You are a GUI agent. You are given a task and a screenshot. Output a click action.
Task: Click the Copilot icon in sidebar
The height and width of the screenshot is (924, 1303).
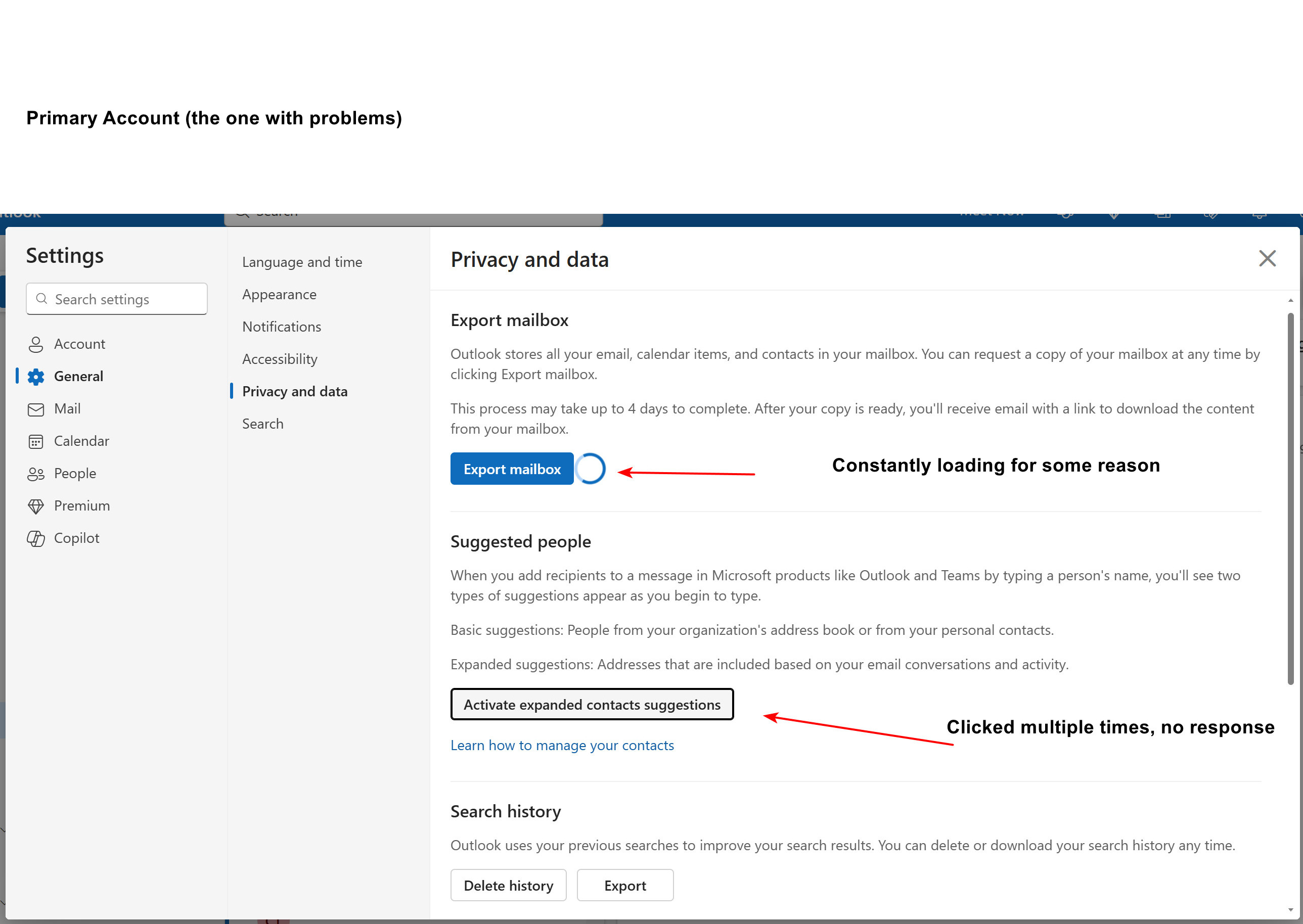pos(35,538)
